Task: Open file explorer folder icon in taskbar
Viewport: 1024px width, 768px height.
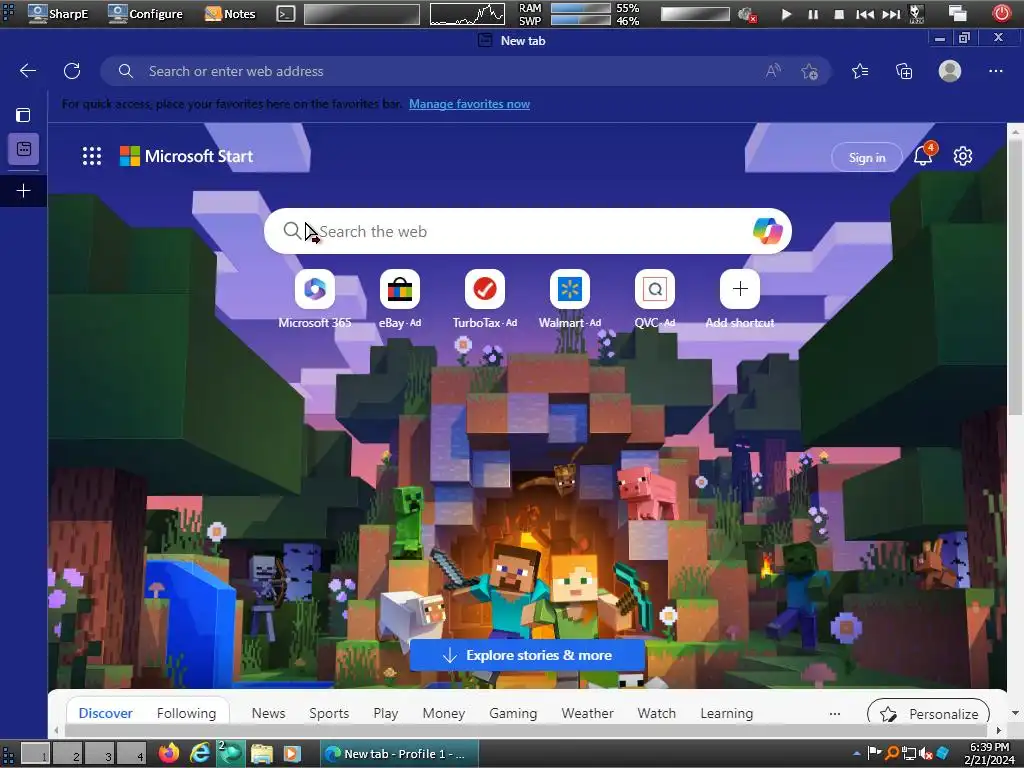Action: point(261,754)
